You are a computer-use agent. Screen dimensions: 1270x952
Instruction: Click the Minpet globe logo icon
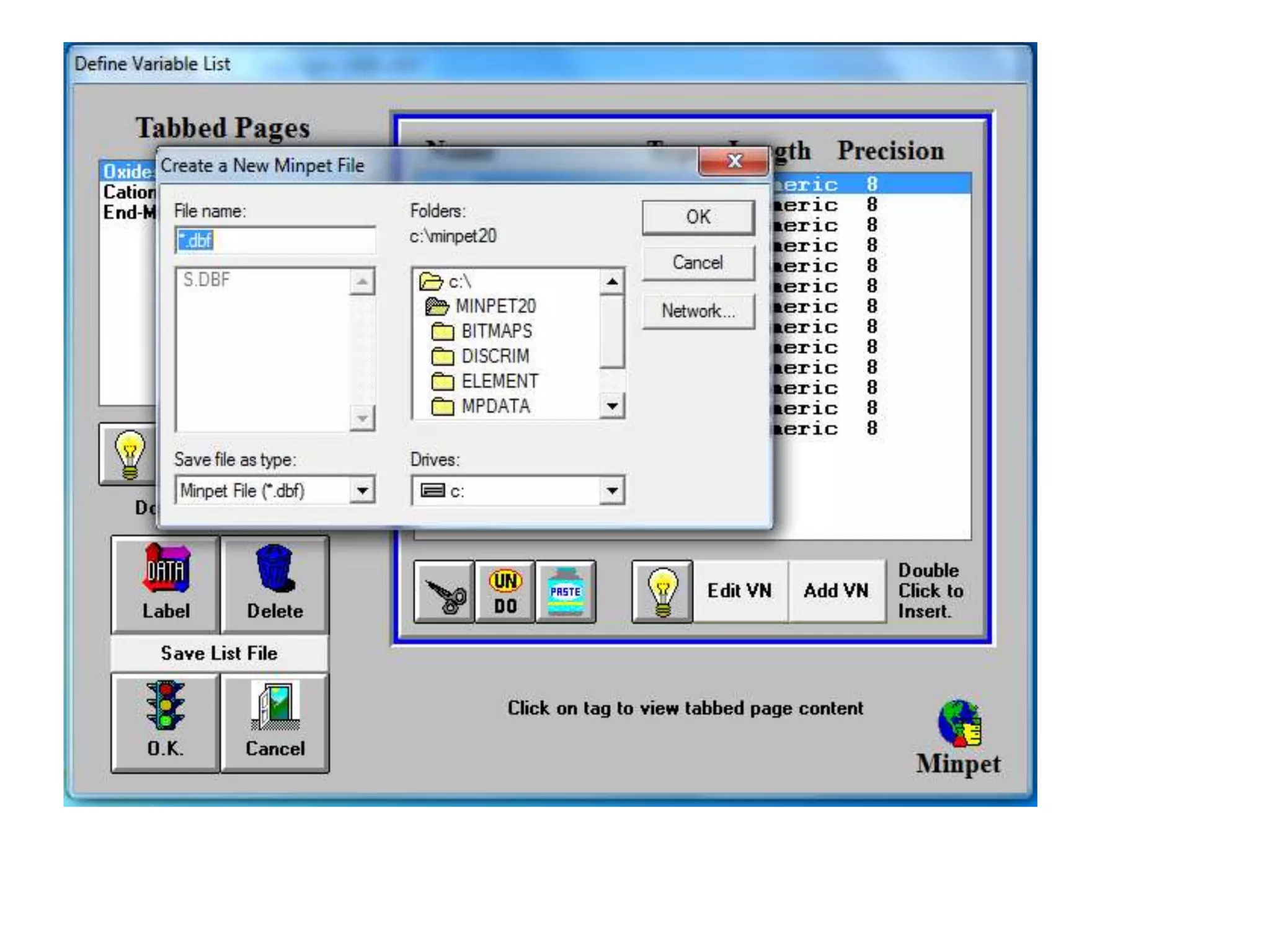click(x=959, y=724)
